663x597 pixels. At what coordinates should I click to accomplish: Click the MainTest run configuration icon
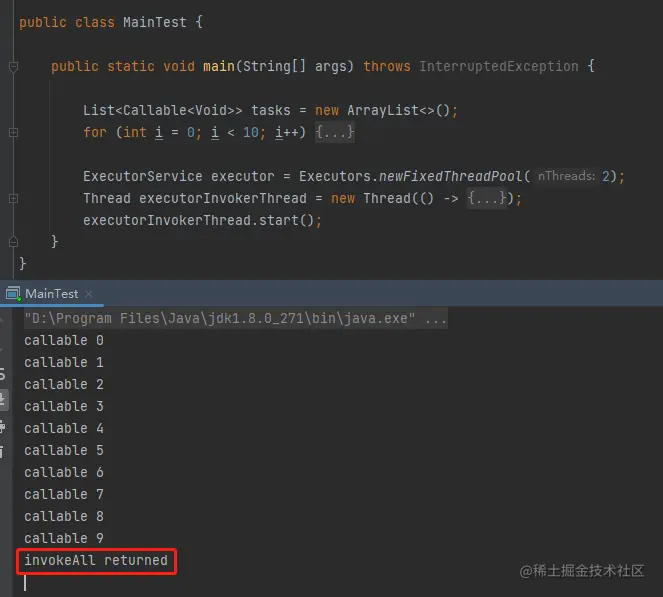(x=13, y=293)
